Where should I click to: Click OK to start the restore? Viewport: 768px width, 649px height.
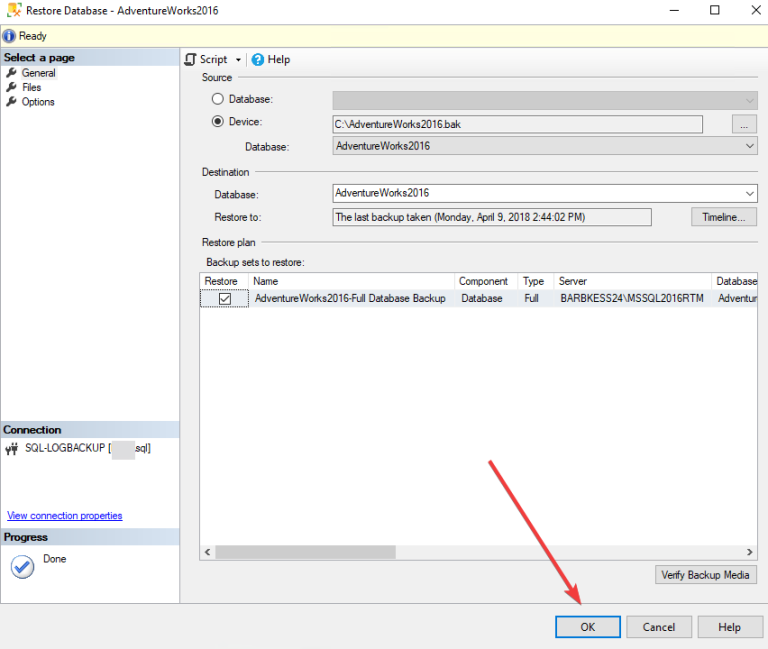point(588,627)
